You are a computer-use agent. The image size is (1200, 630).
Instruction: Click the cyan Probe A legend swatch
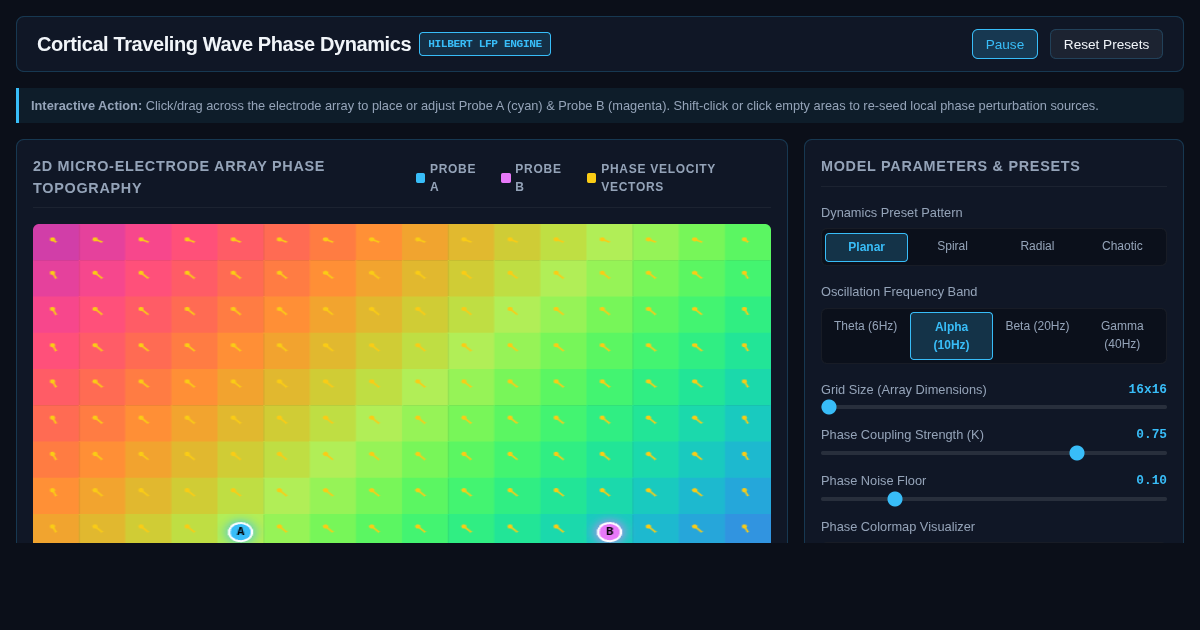pyautogui.click(x=420, y=178)
